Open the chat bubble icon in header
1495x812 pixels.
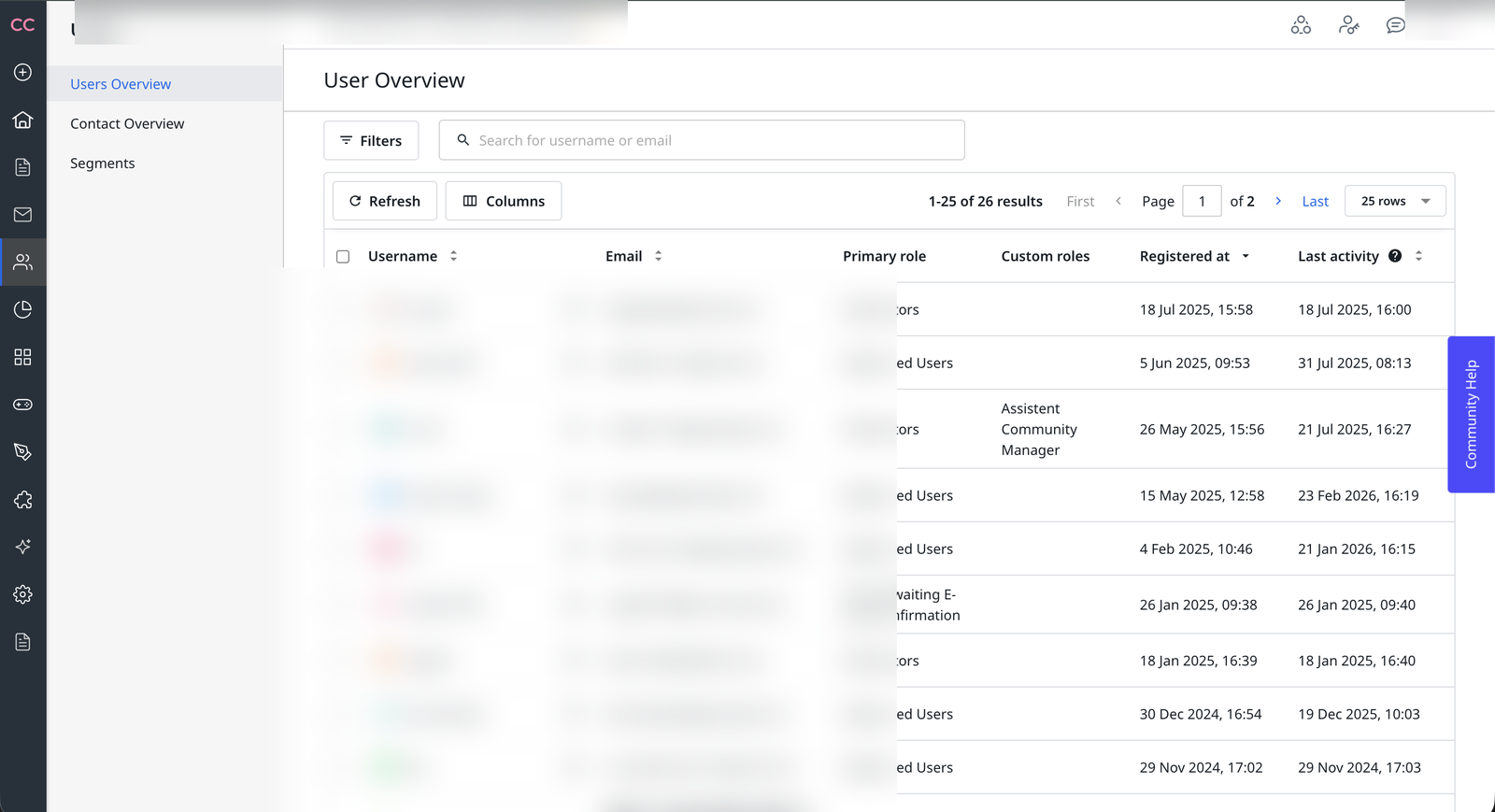tap(1396, 25)
